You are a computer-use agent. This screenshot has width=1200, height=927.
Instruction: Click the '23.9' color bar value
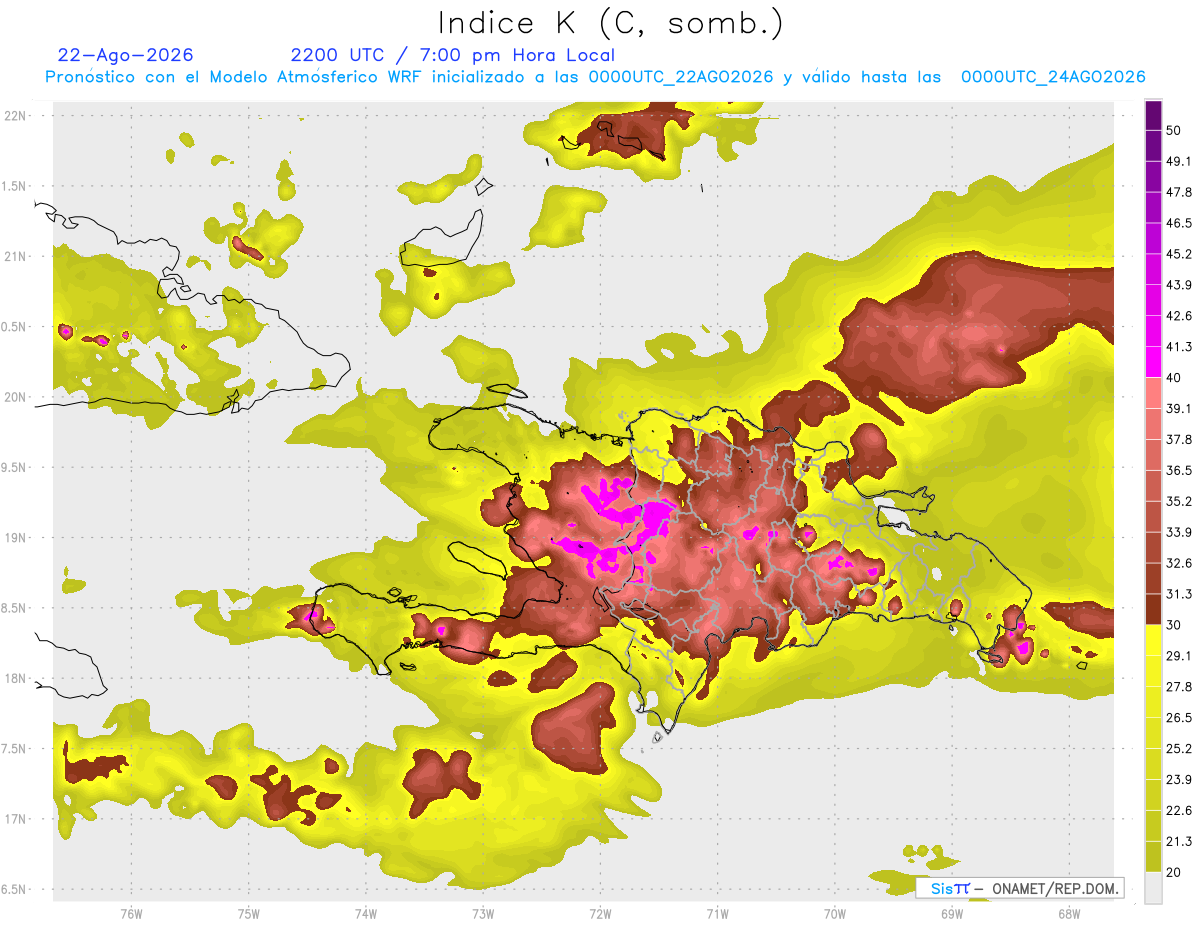tap(1179, 780)
